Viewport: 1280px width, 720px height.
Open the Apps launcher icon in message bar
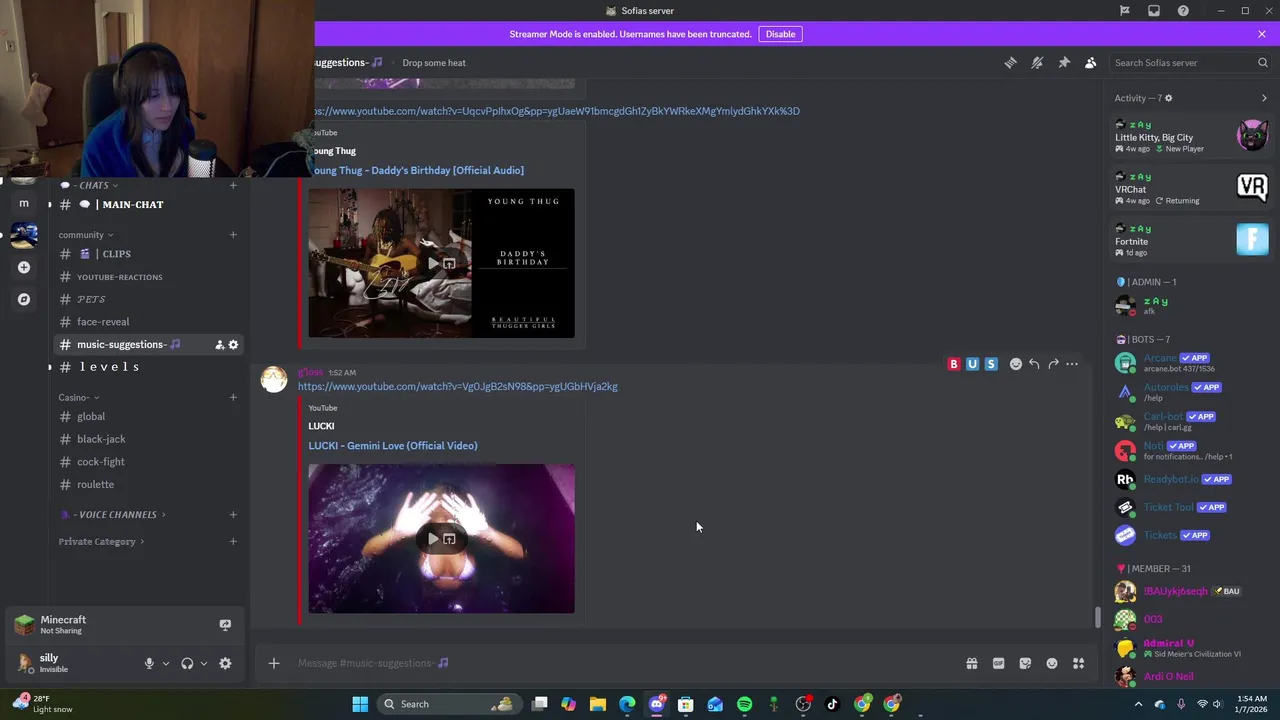(x=1079, y=663)
